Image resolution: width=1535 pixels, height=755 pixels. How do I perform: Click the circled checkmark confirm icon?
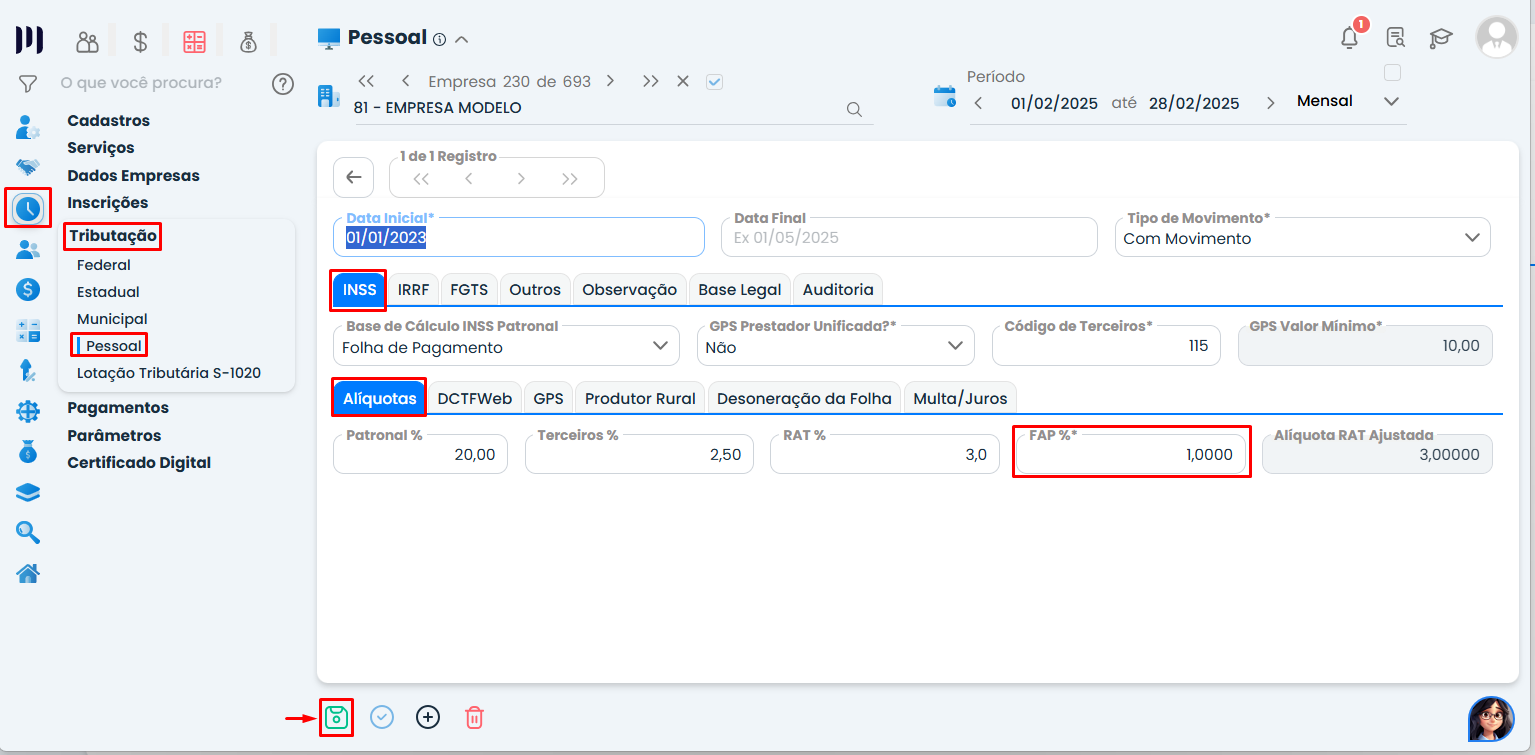[x=382, y=717]
